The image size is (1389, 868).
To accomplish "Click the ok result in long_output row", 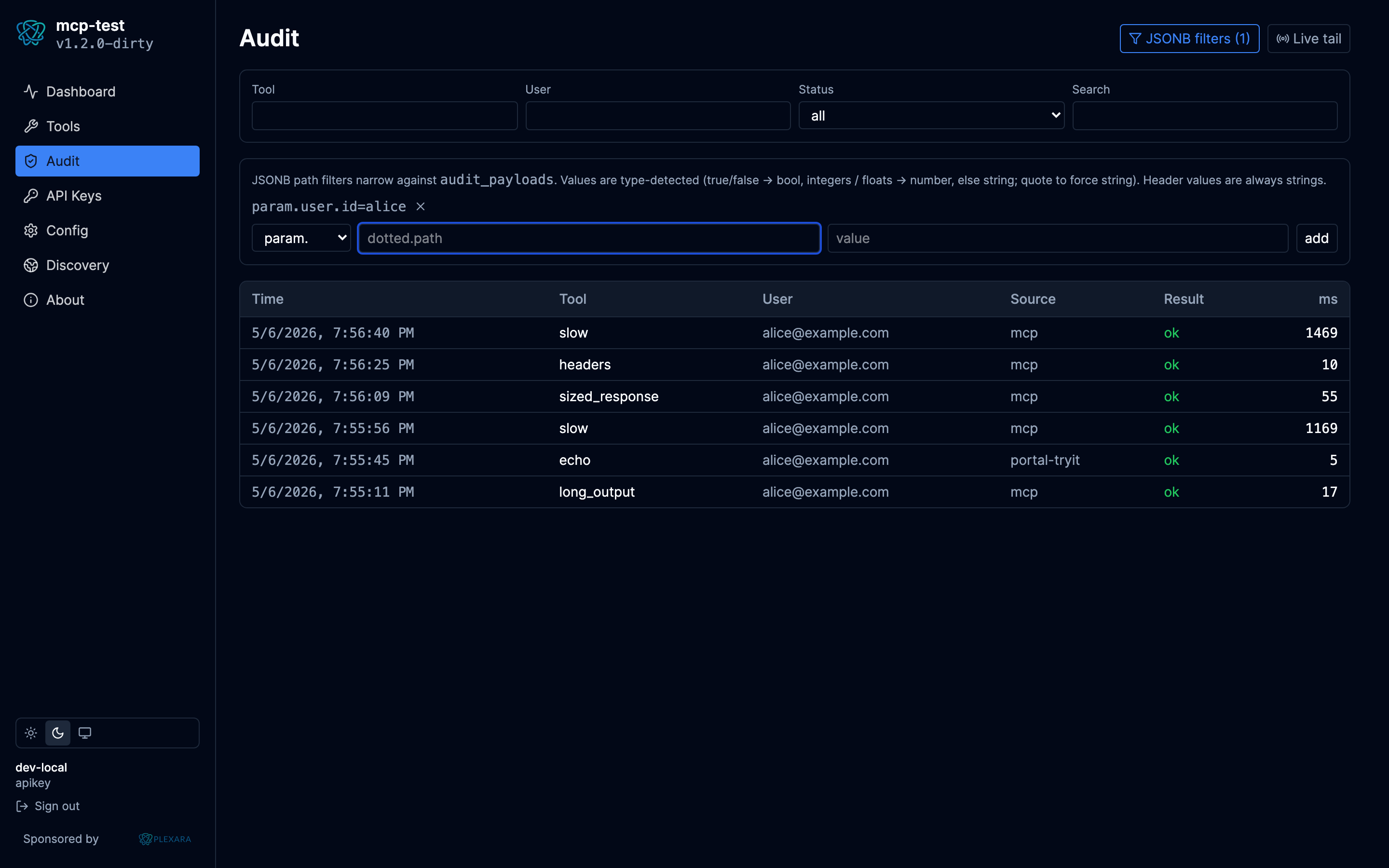I will [x=1171, y=492].
